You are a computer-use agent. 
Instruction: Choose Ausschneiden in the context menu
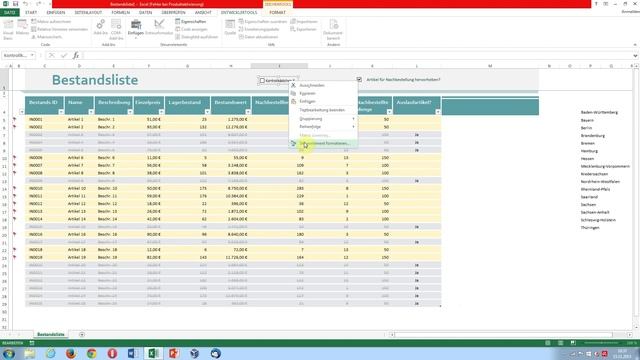click(323, 85)
